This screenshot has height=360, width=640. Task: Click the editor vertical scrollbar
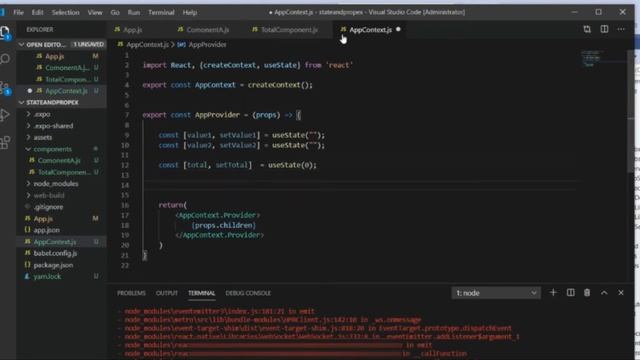[x=630, y=110]
